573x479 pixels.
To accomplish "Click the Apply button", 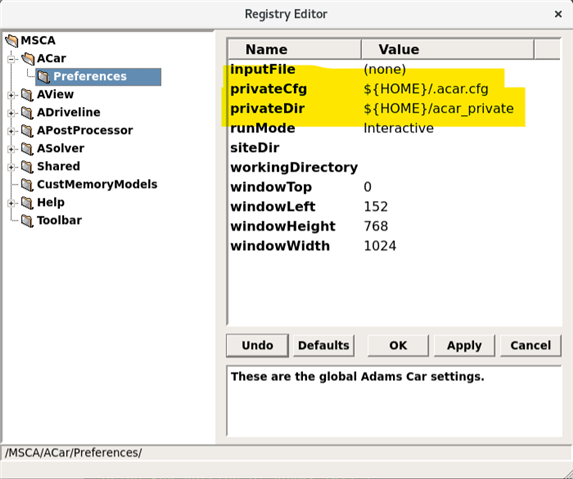I will (x=464, y=345).
